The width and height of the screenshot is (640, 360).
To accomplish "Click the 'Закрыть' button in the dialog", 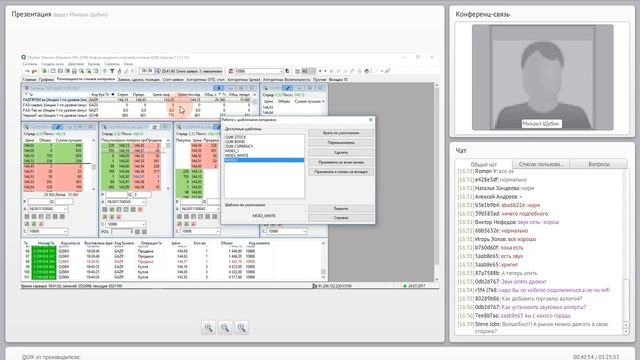I will [x=341, y=209].
